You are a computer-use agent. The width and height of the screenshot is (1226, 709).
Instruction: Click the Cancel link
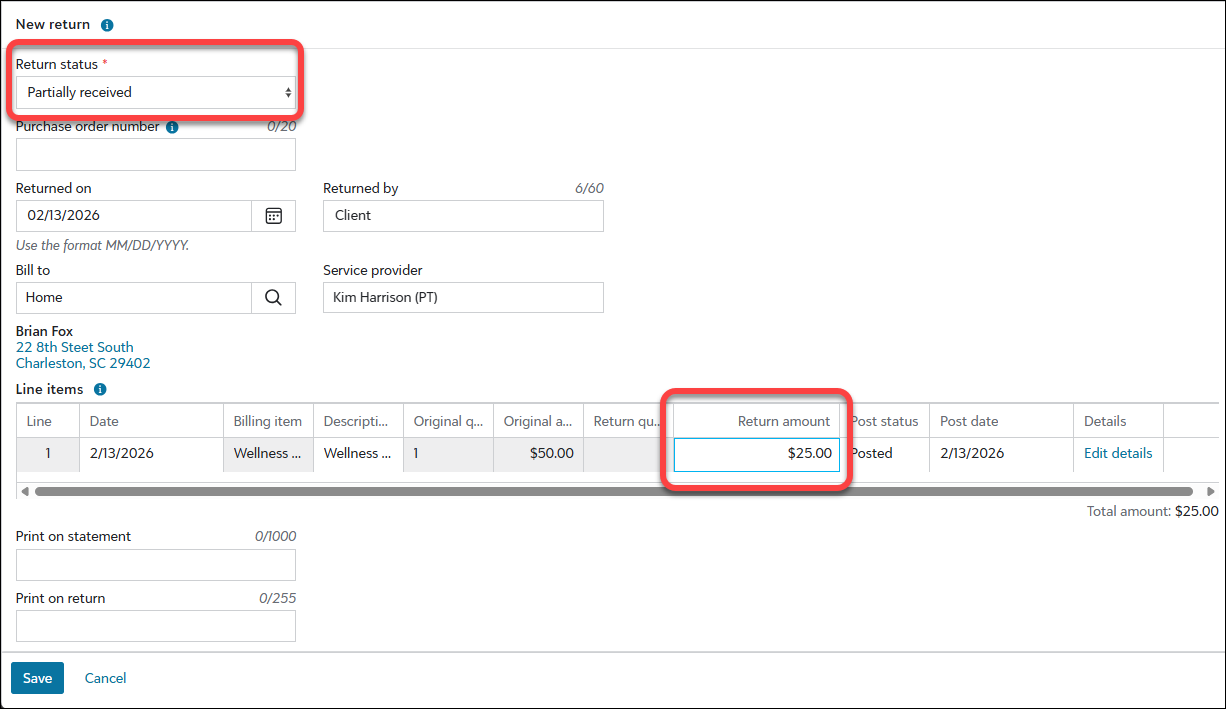pos(105,678)
